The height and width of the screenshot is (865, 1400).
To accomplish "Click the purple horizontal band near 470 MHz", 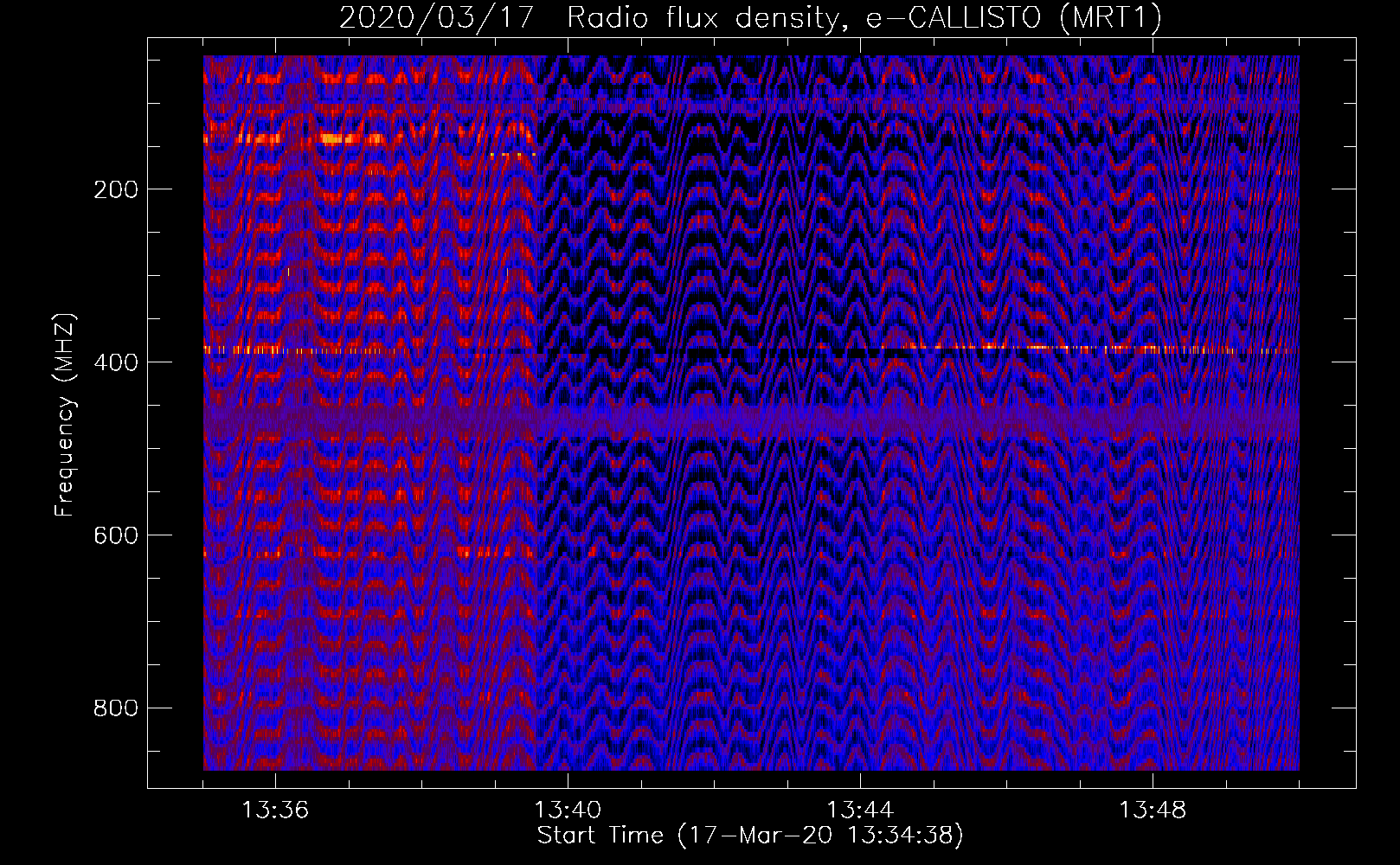I will point(751,422).
